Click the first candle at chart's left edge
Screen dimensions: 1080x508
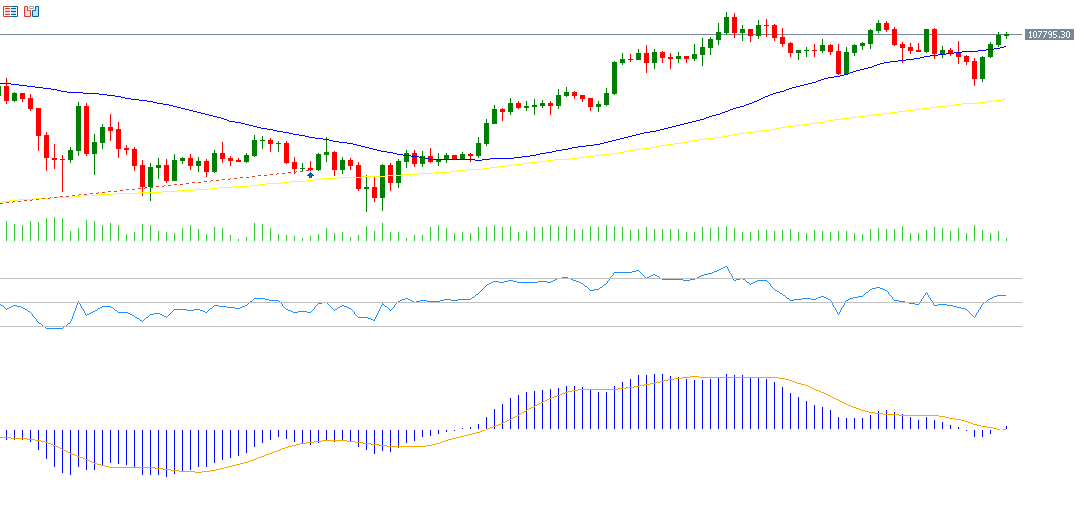tap(7, 93)
